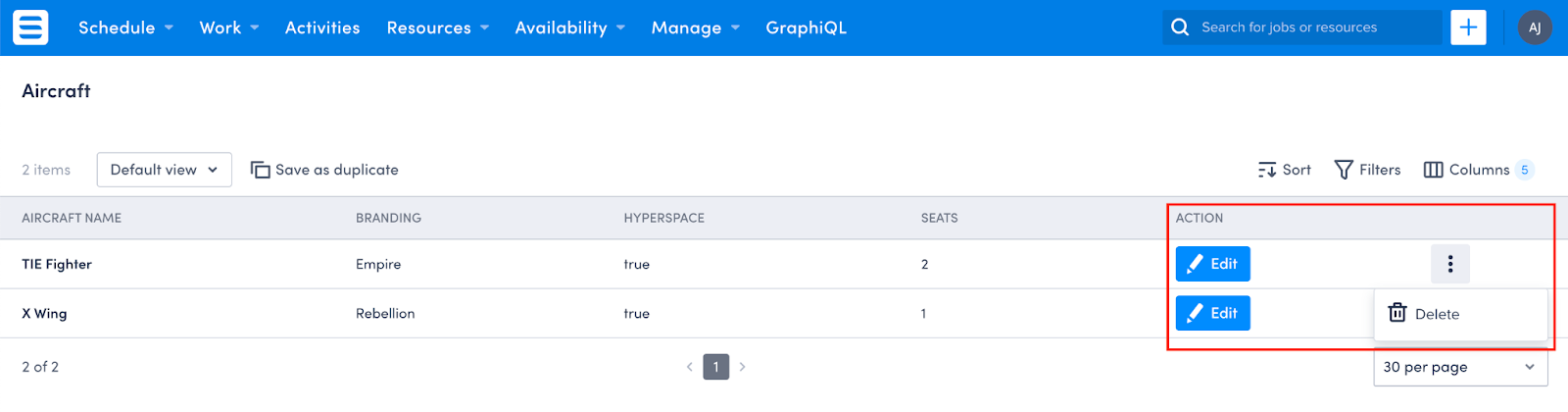Viewport: 1568px width, 412px height.
Task: Edit the TIE Fighter row
Action: click(x=1213, y=264)
